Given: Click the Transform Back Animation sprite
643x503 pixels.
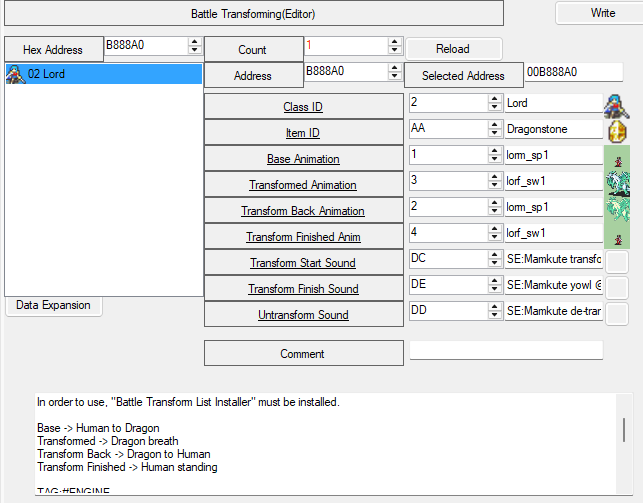Looking at the screenshot, I should (616, 208).
